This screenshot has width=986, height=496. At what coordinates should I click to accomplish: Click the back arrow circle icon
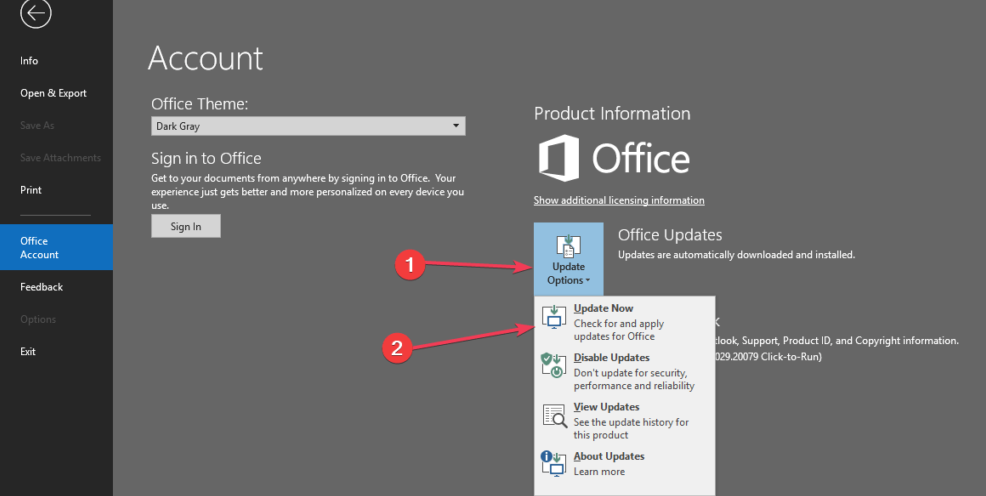35,13
